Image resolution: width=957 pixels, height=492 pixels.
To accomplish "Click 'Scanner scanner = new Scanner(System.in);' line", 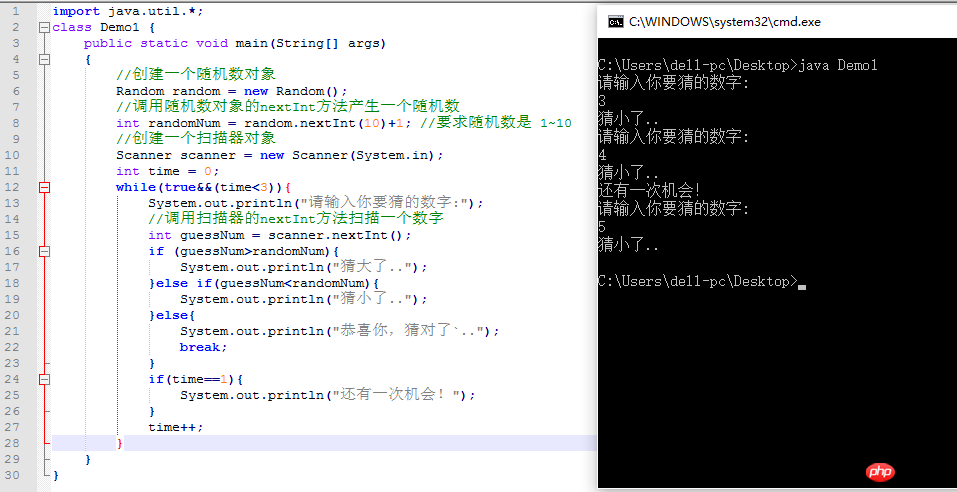I will coord(280,156).
